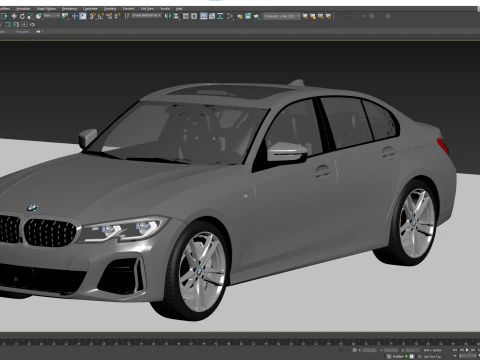The height and width of the screenshot is (360, 480).
Task: Click first render icon right of preset dropdown
Action: (x=305, y=16)
